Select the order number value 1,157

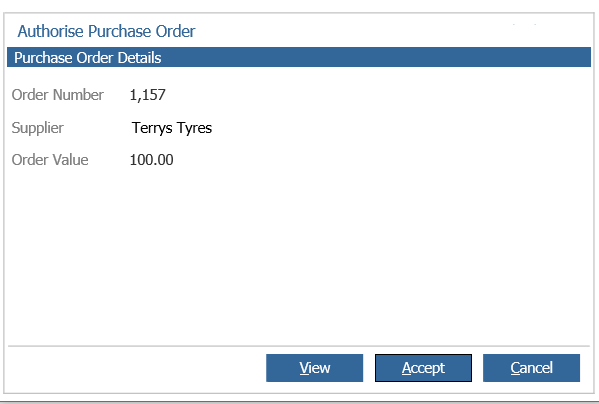147,95
